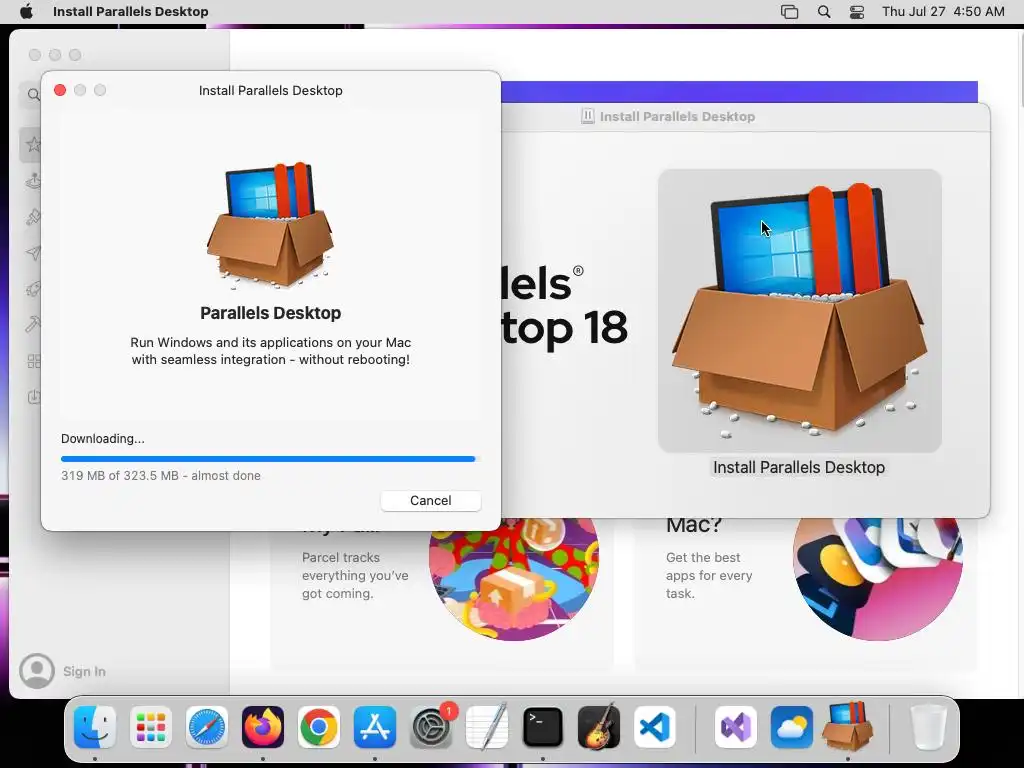Image resolution: width=1024 pixels, height=768 pixels.
Task: Click the '319 MB of 323.5 MB - almost done' status text
Action: 161,475
